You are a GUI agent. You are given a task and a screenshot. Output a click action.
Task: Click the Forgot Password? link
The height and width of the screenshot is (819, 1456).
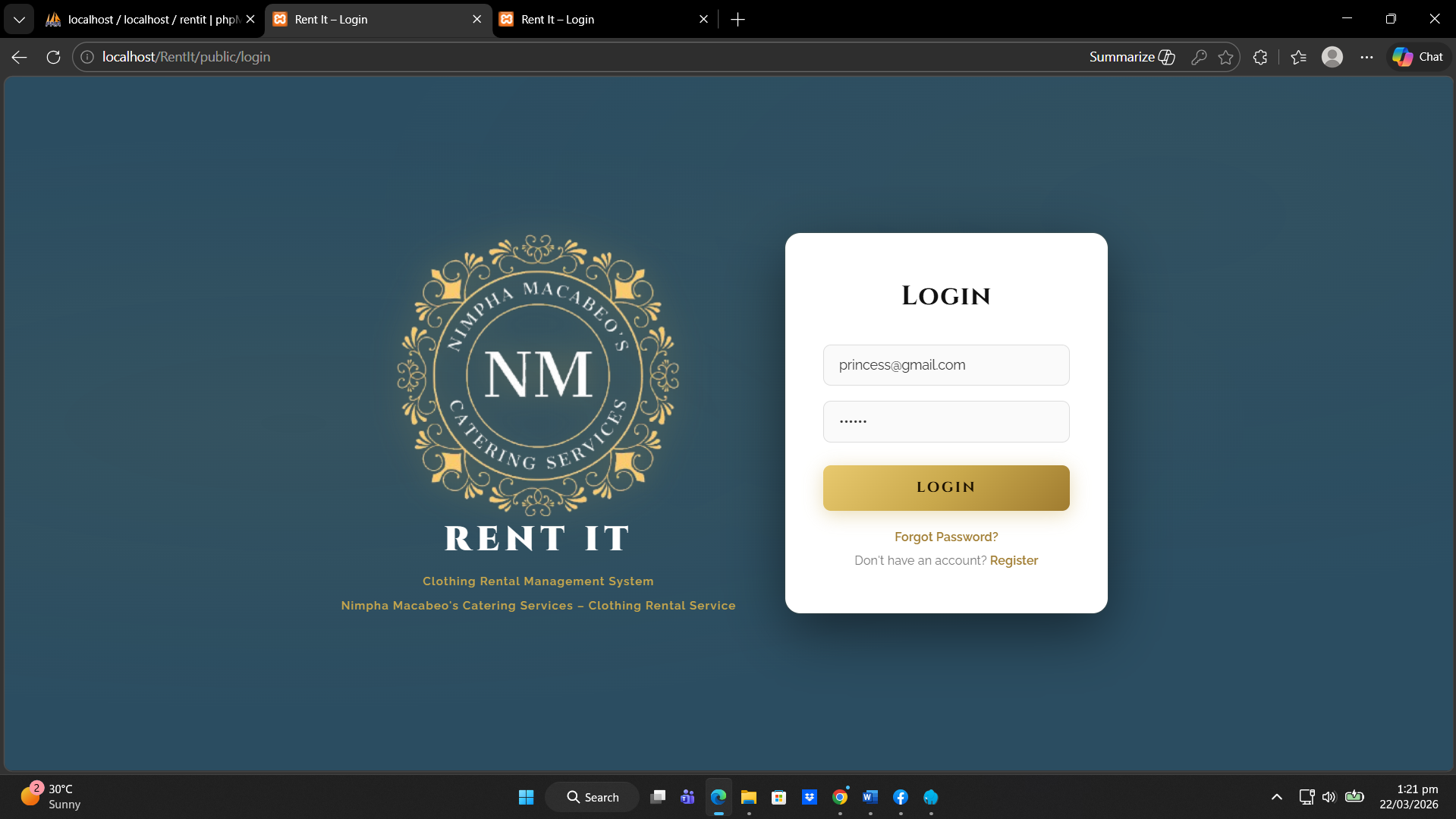click(x=945, y=537)
